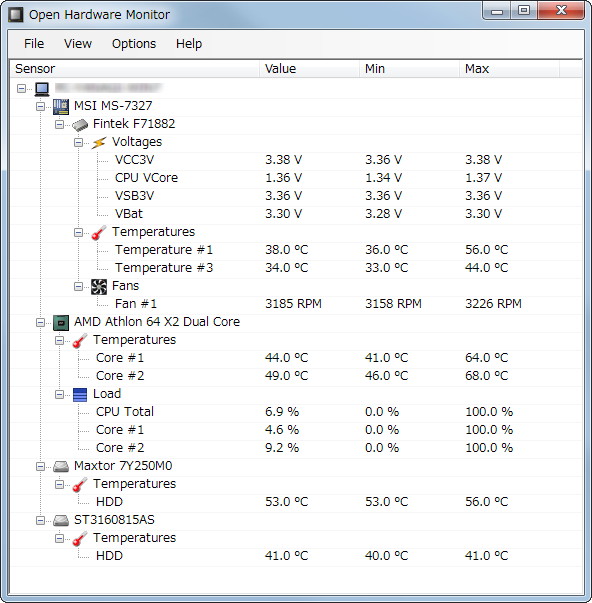The width and height of the screenshot is (592, 603).
Task: Click the Maxtor 7Y250M0 hard drive icon
Action: pyautogui.click(x=60, y=466)
